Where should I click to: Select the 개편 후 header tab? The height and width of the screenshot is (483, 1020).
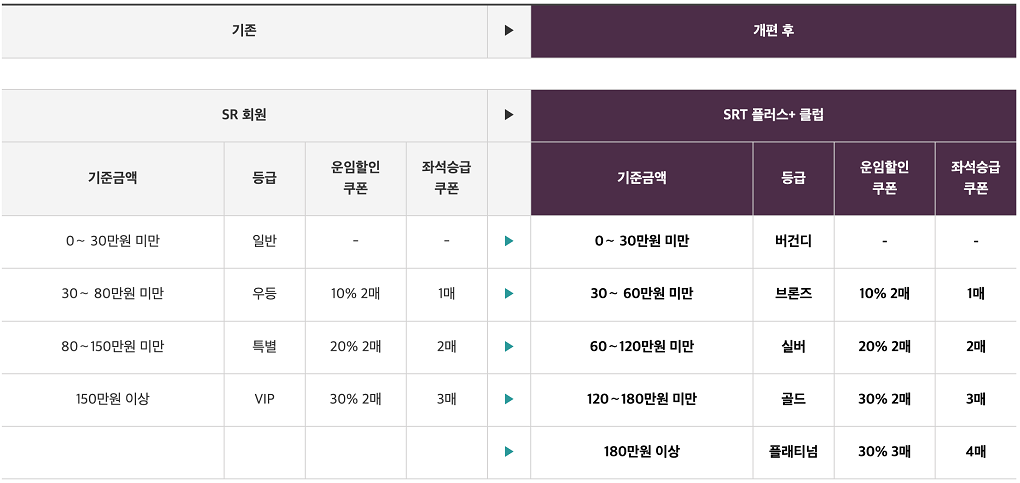[x=773, y=31]
